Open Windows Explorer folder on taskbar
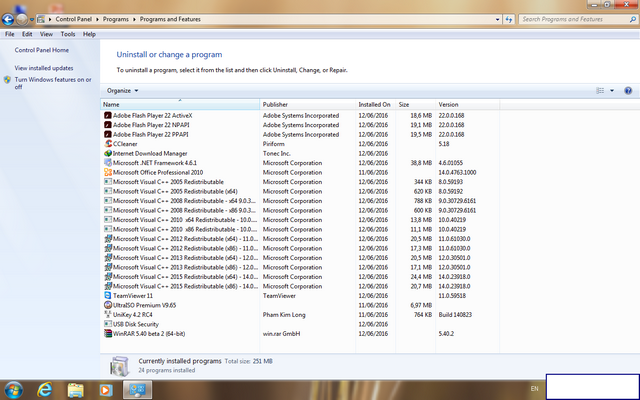Viewport: 640px width, 400px height. [x=76, y=391]
